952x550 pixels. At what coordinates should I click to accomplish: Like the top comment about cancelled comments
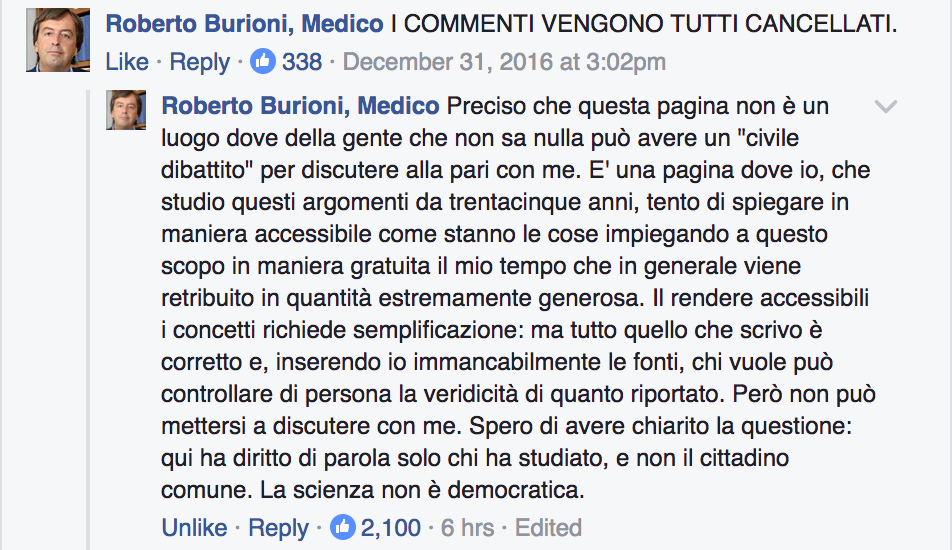[127, 62]
